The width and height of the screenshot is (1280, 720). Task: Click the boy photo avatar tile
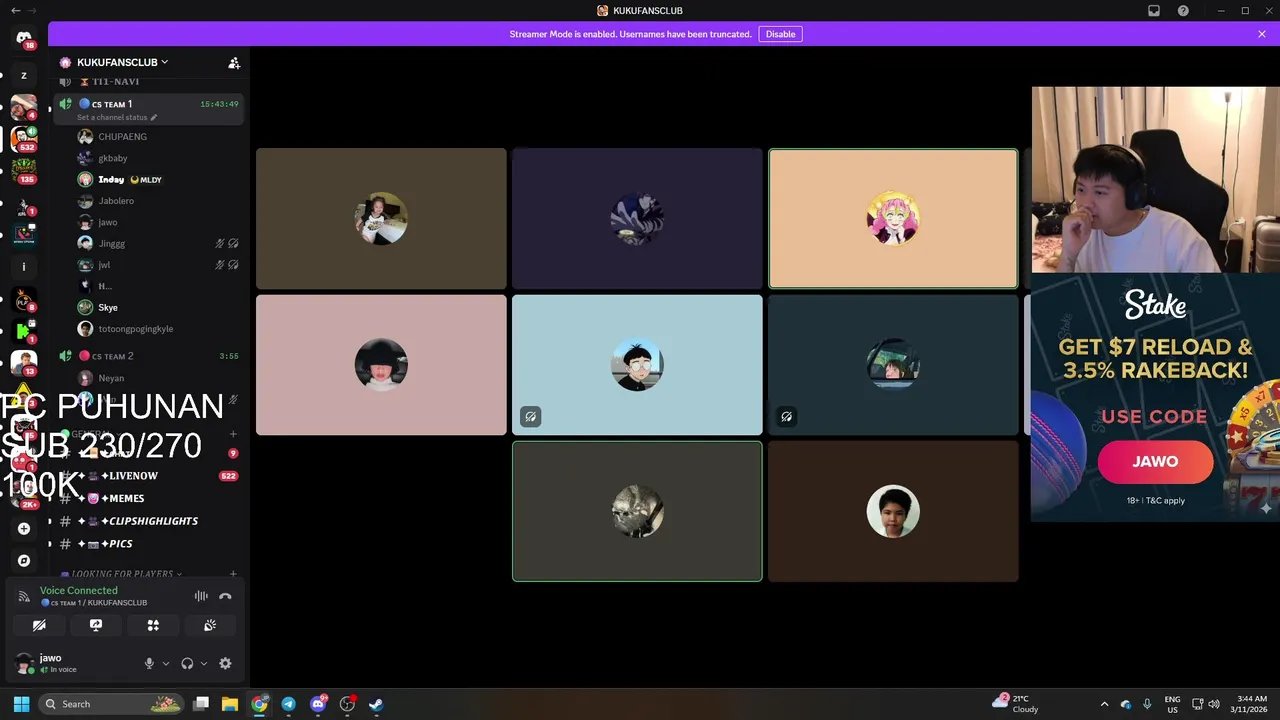coord(893,511)
